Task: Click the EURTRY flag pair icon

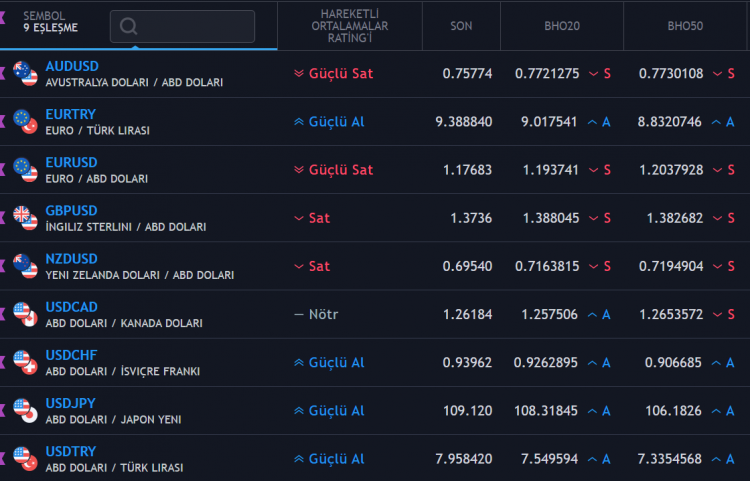Action: [x=25, y=122]
